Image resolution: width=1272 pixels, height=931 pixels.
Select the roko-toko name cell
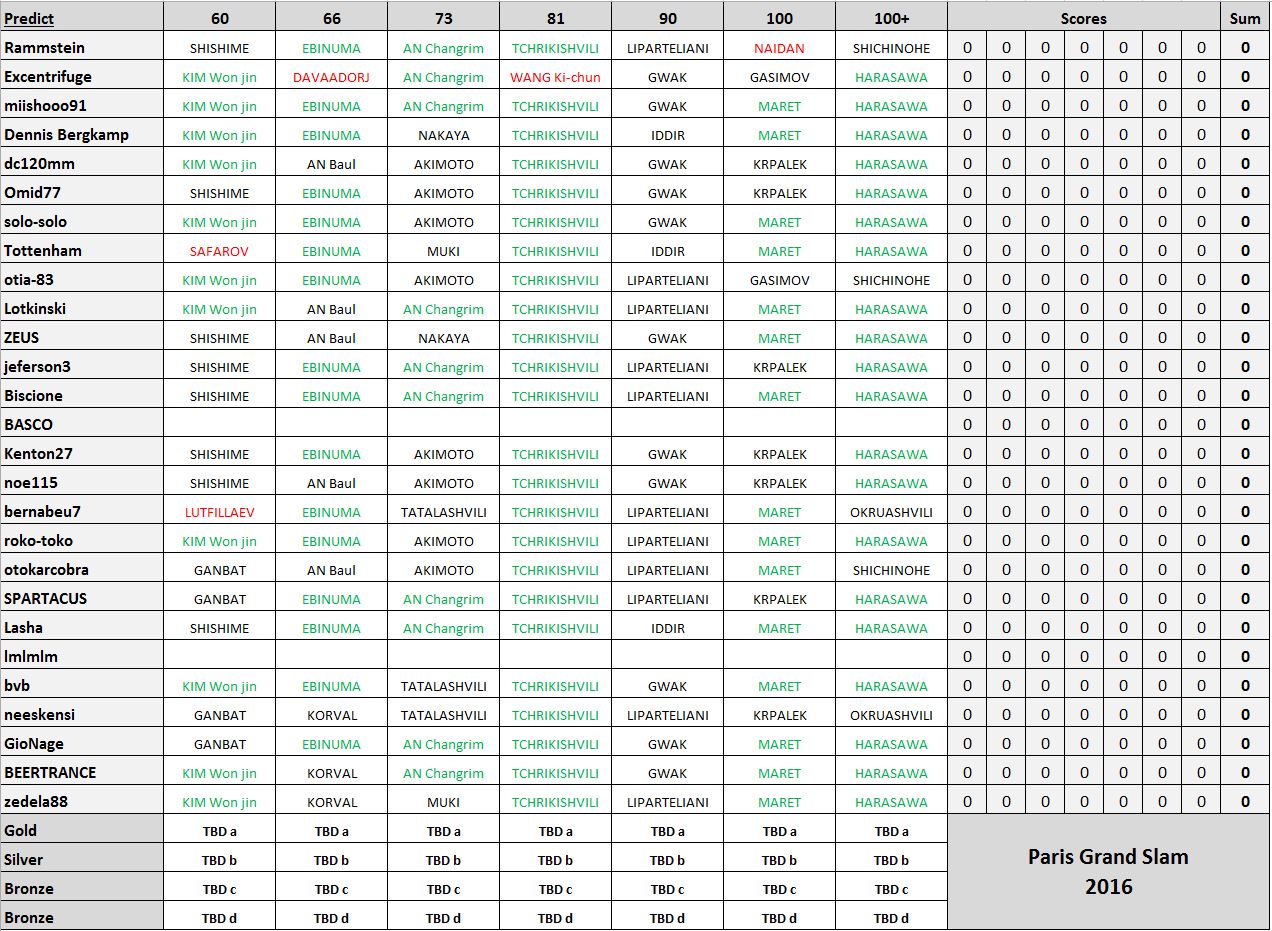[82, 540]
